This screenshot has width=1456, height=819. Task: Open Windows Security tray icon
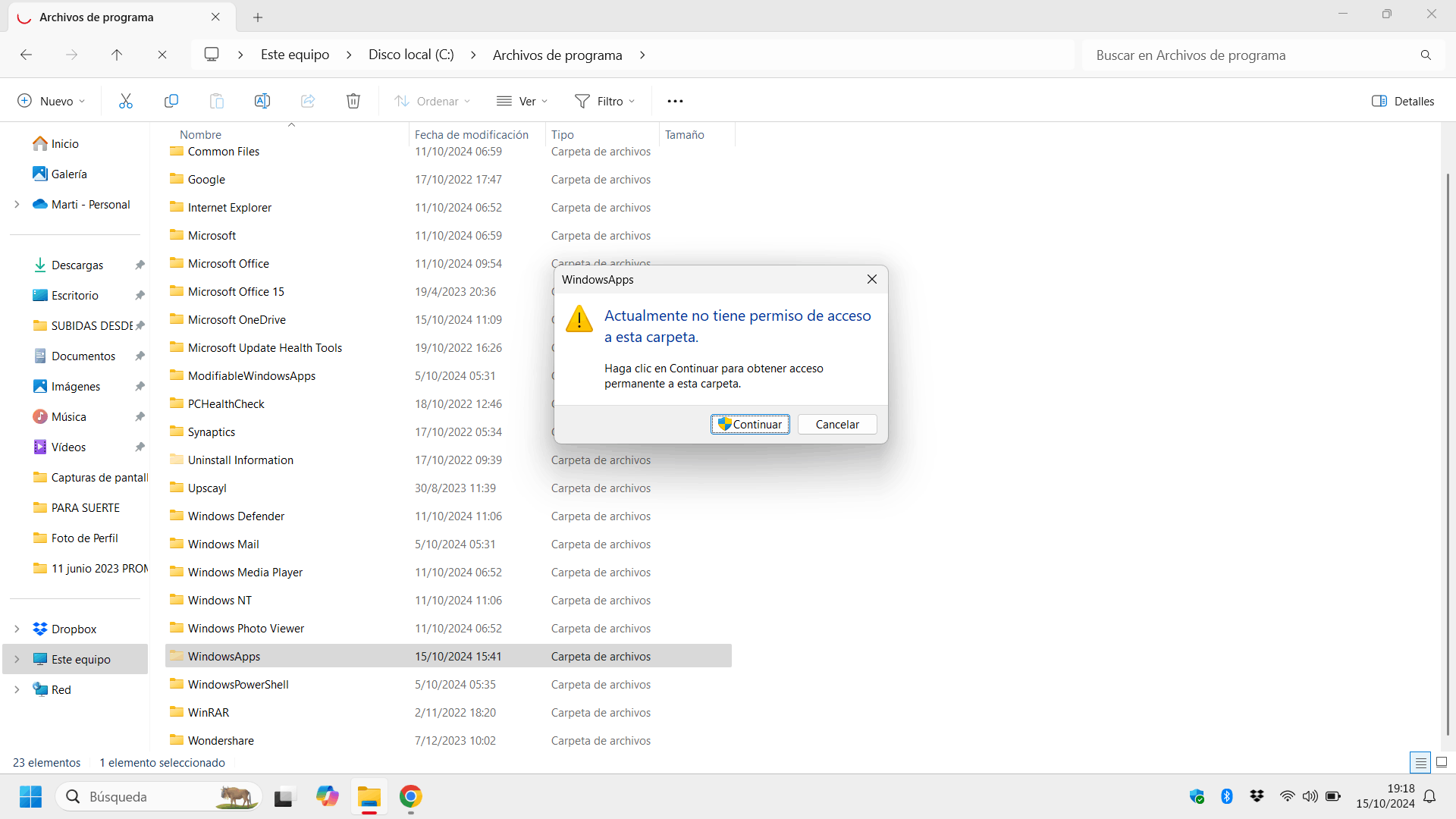(1197, 796)
